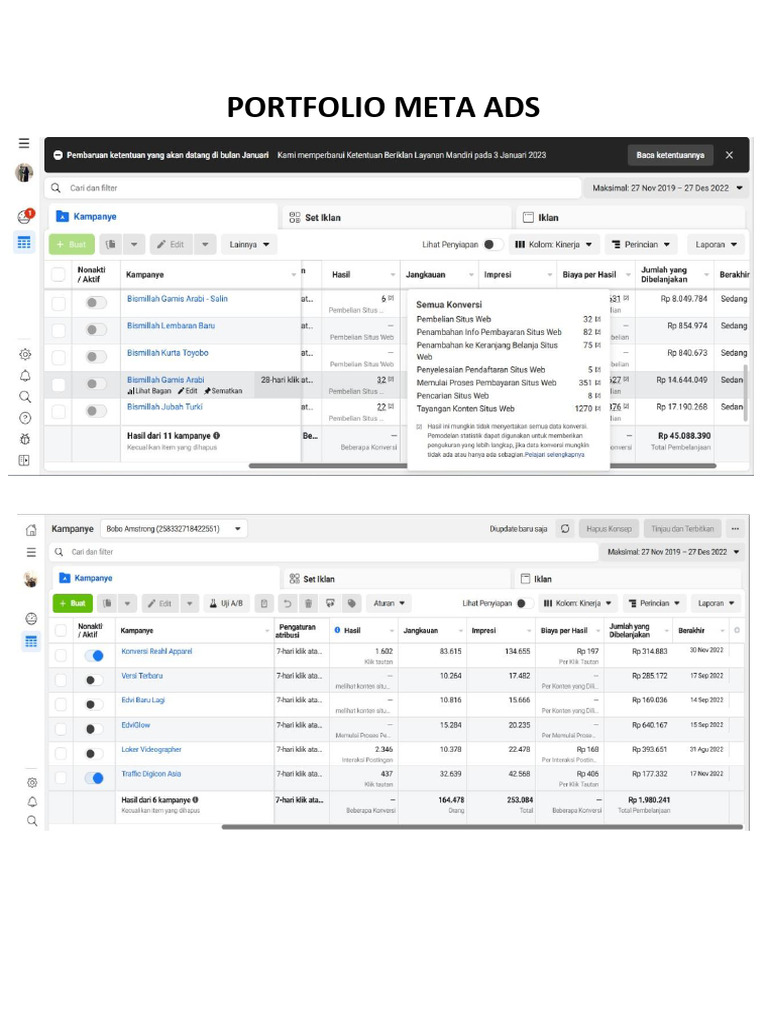Open hamburger menu beside the policy update banner
Image resolution: width=768 pixels, height=1024 pixels.
[24, 143]
